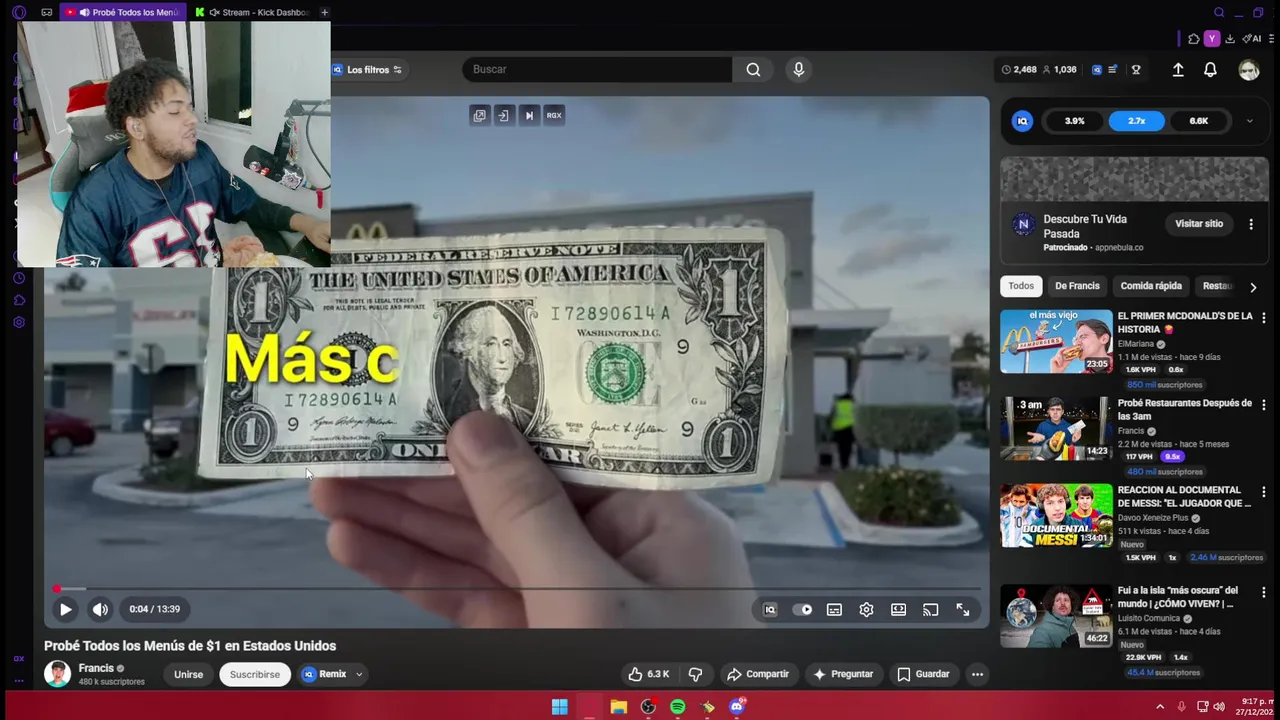The image size is (1280, 720).
Task: Click the vidIQ menu icon in the header
Action: pyautogui.click(x=1097, y=70)
